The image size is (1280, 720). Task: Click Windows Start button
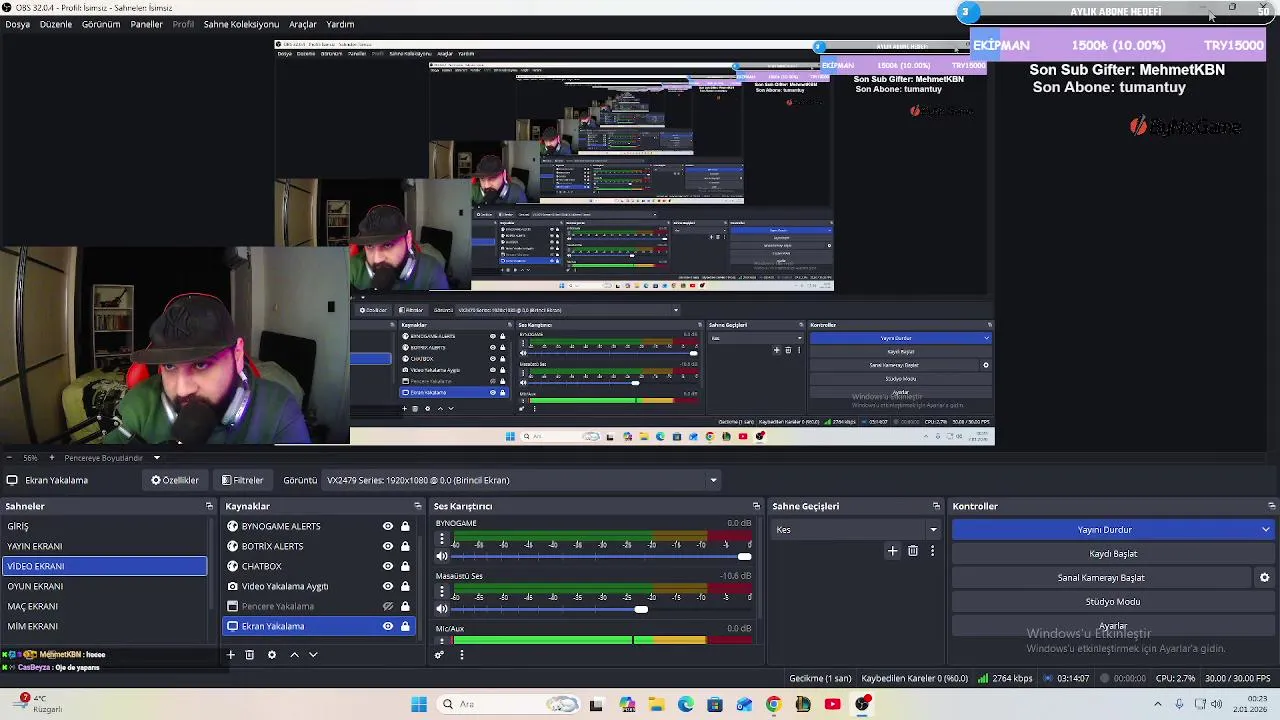click(419, 704)
